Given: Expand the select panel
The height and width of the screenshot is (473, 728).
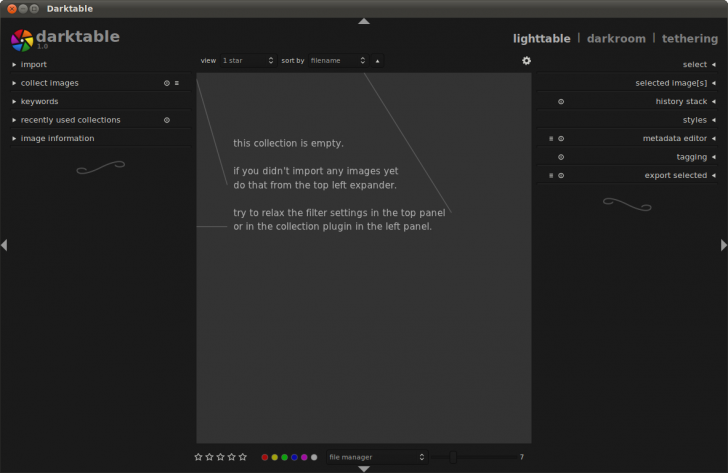Looking at the screenshot, I should click(627, 65).
